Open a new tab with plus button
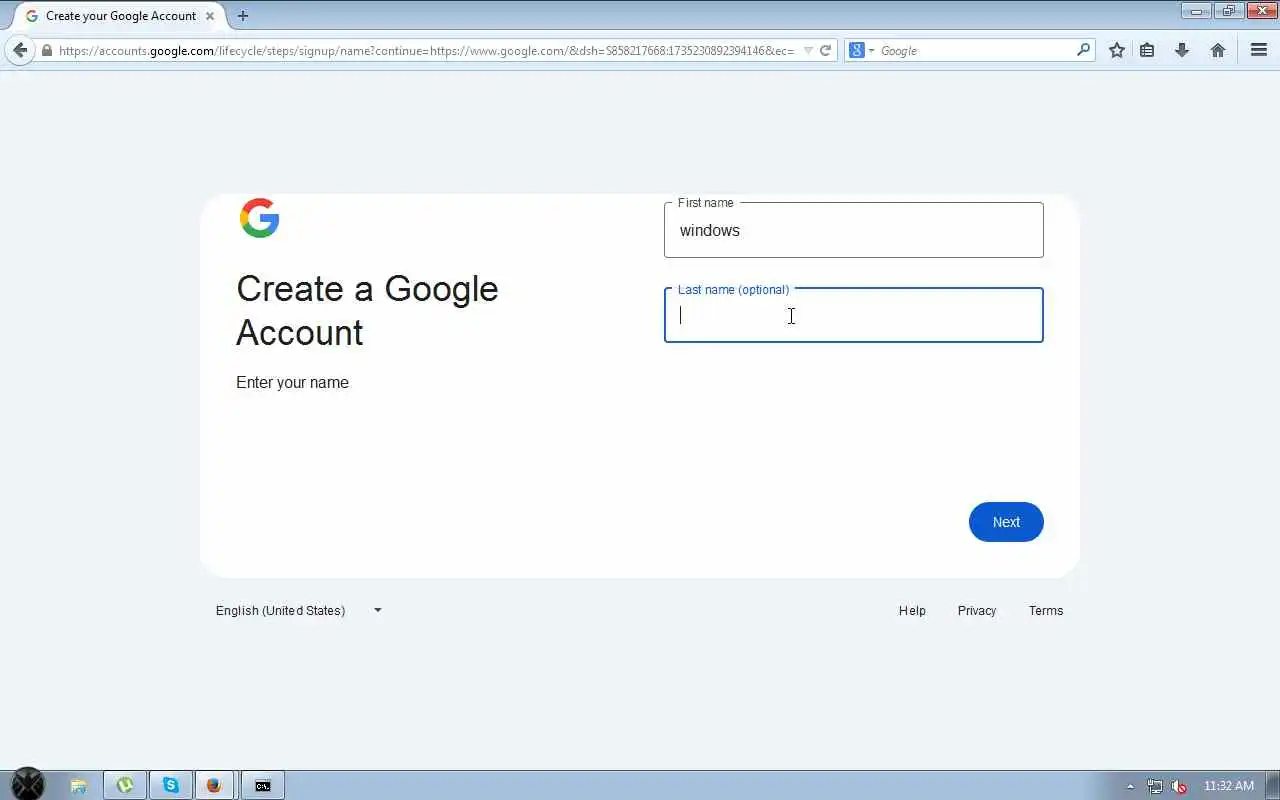The image size is (1280, 800). pyautogui.click(x=243, y=16)
